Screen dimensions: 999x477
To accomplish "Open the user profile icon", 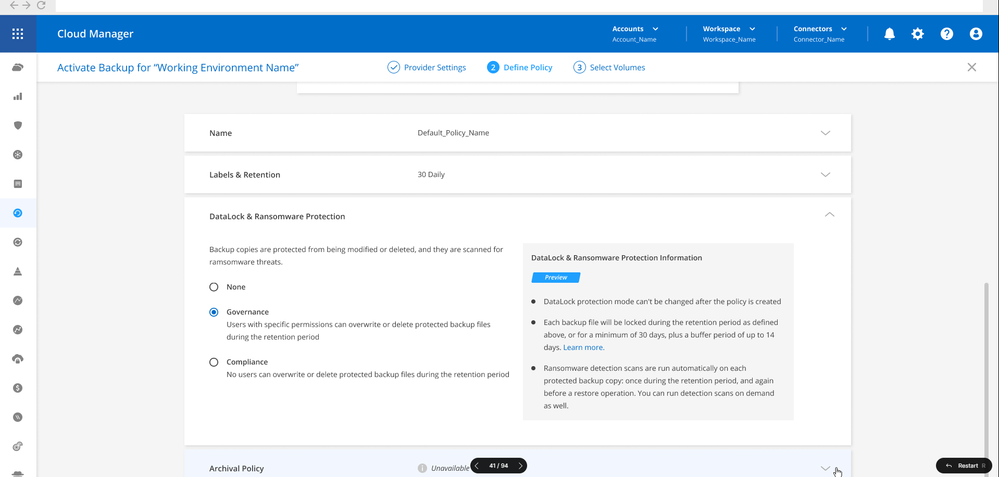I will 976,34.
